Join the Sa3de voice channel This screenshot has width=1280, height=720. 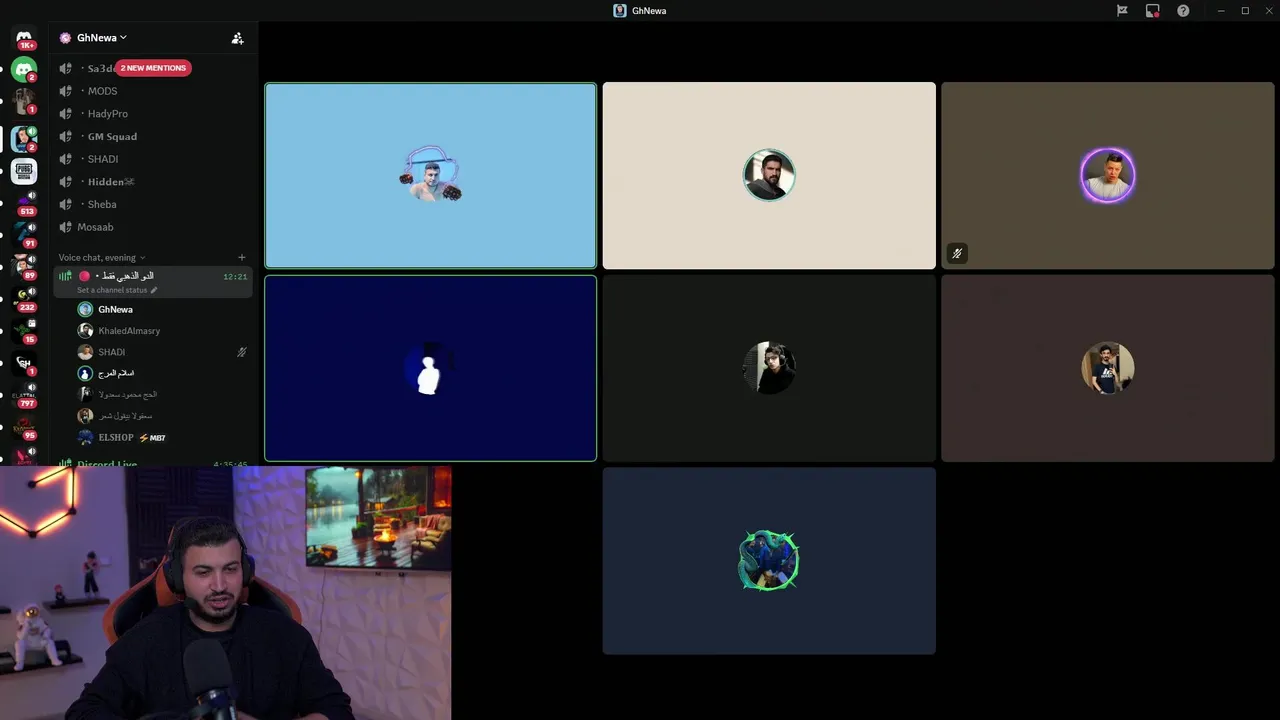pos(153,68)
